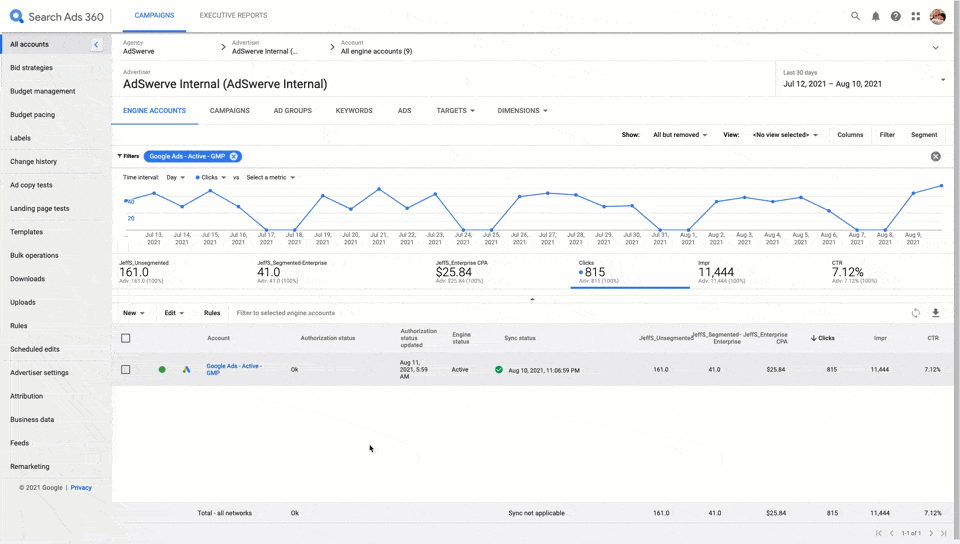
Task: Click the Search Ads 360 logo
Action: (57, 17)
